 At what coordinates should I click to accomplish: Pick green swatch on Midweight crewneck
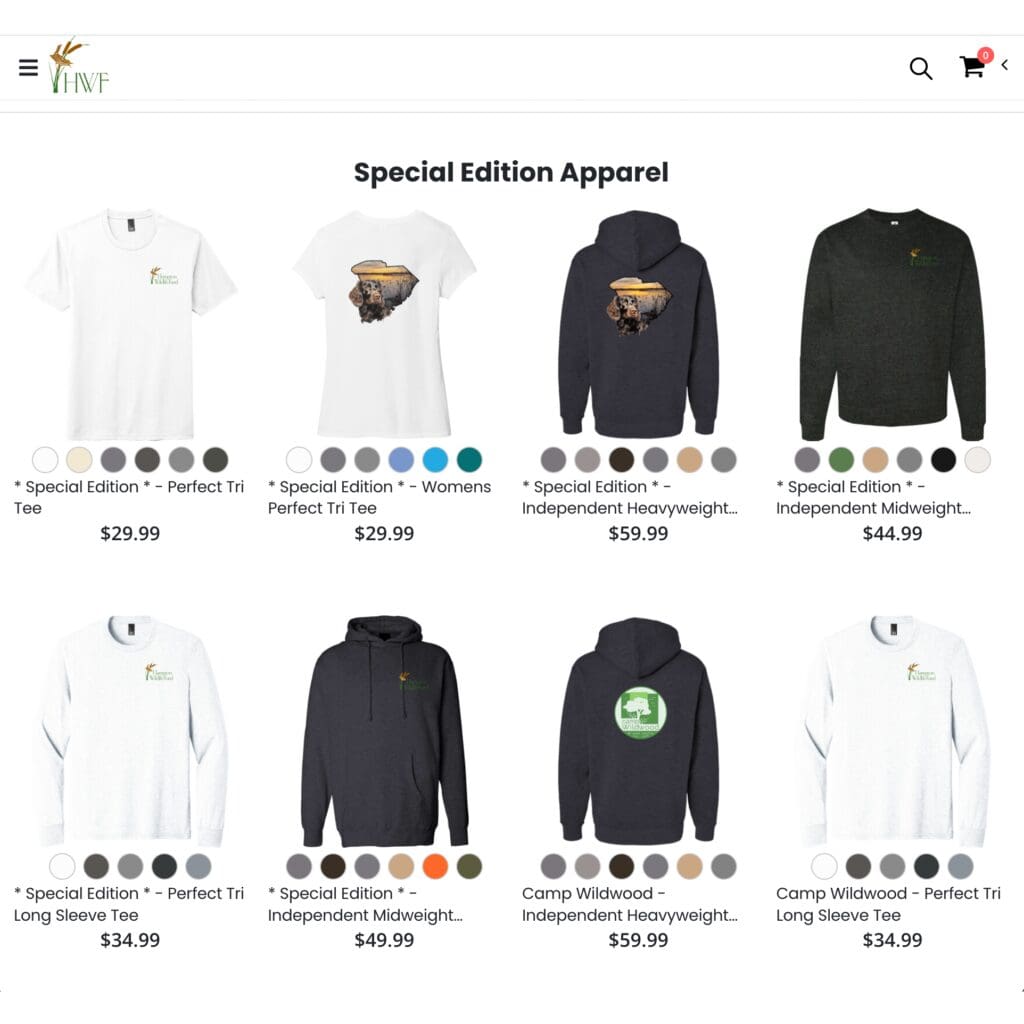(841, 460)
